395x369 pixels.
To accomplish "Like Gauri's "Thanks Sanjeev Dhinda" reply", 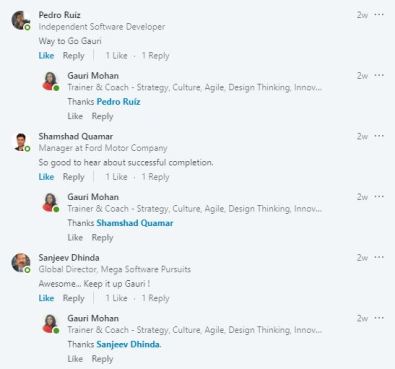I will click(75, 359).
